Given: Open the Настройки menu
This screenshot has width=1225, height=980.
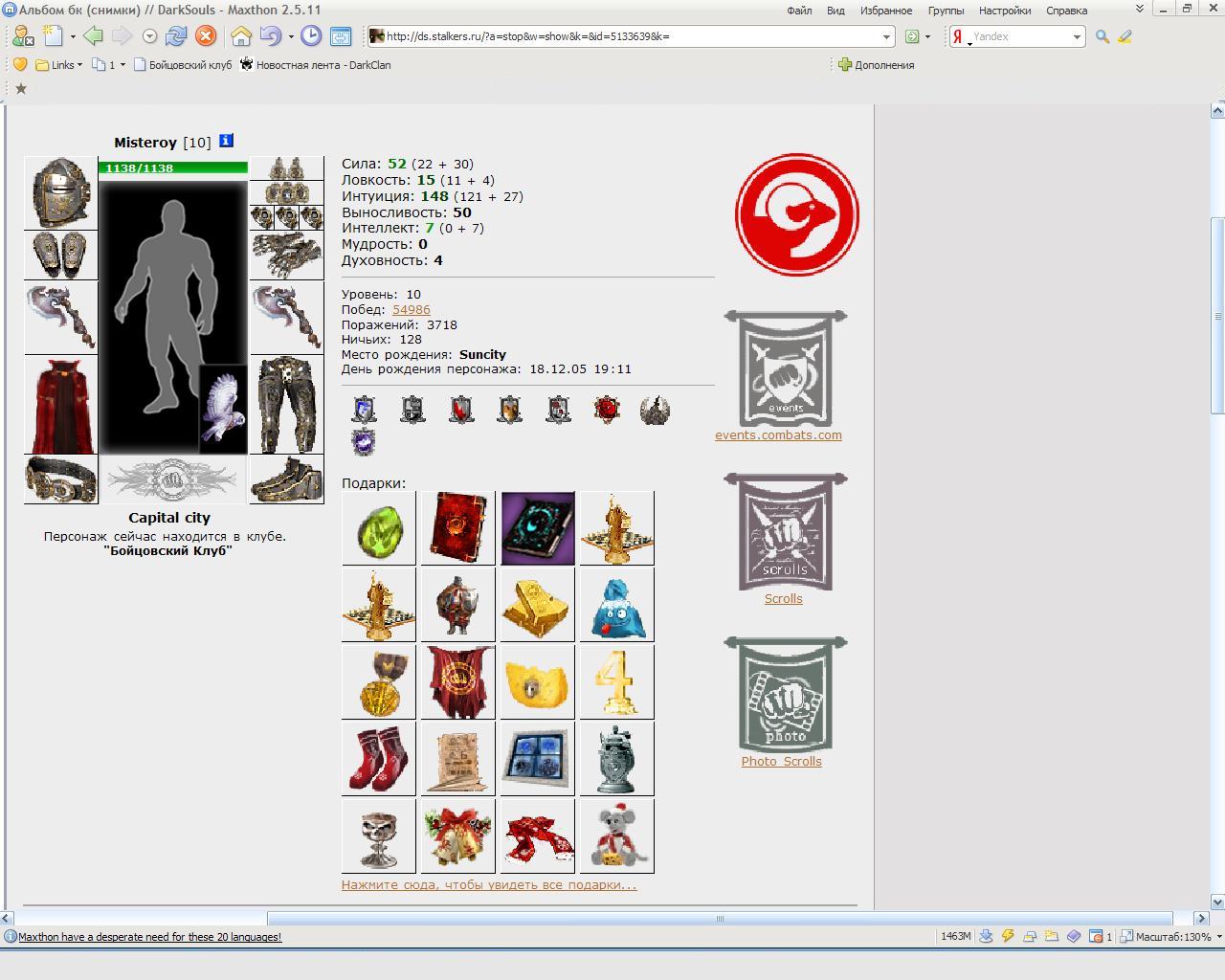Looking at the screenshot, I should 1005,11.
